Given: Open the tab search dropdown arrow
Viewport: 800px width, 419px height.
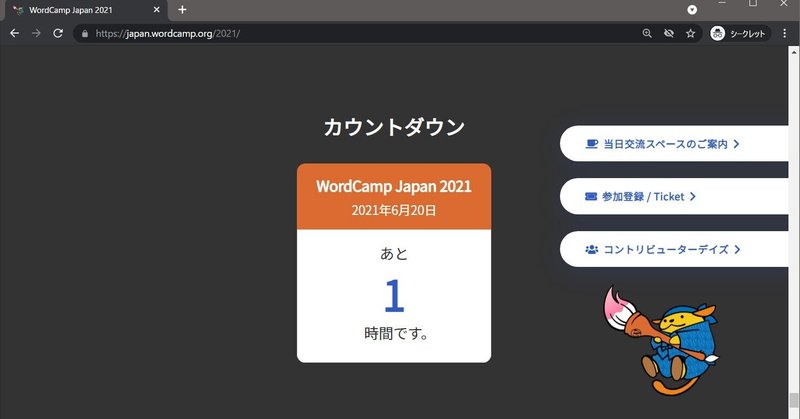Looking at the screenshot, I should click(x=692, y=10).
